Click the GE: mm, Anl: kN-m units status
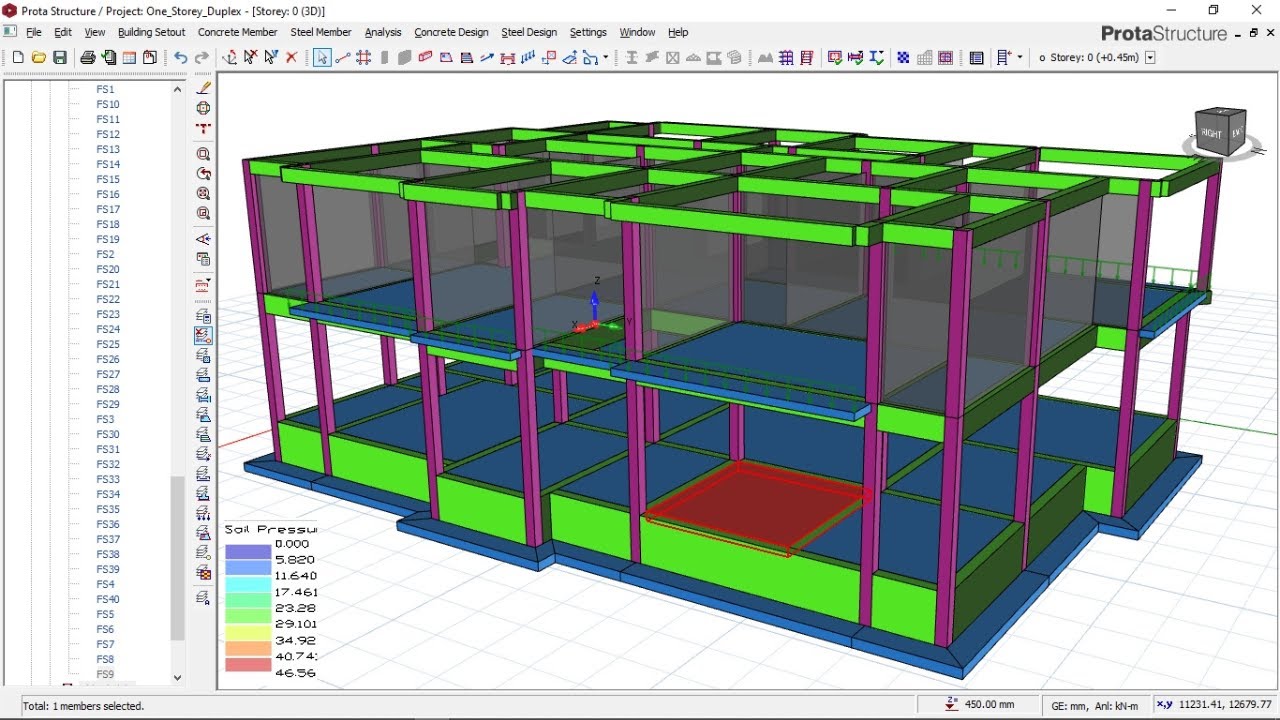 pyautogui.click(x=1094, y=705)
